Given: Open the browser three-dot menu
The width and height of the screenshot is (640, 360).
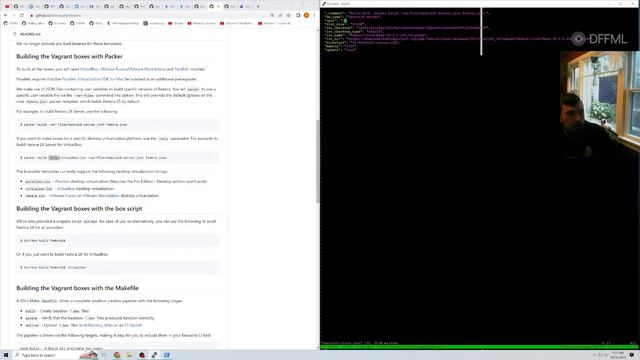Looking at the screenshot, I should (x=314, y=16).
